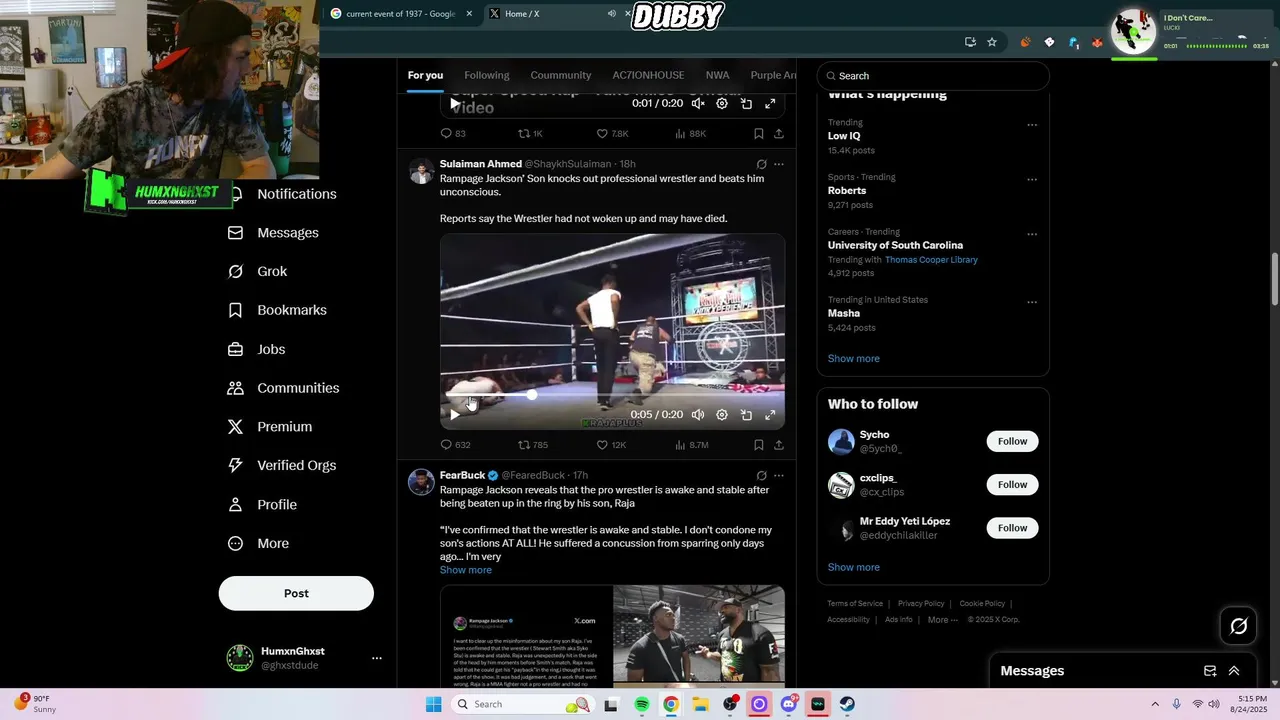
Task: Open the NWA tab
Action: click(717, 75)
